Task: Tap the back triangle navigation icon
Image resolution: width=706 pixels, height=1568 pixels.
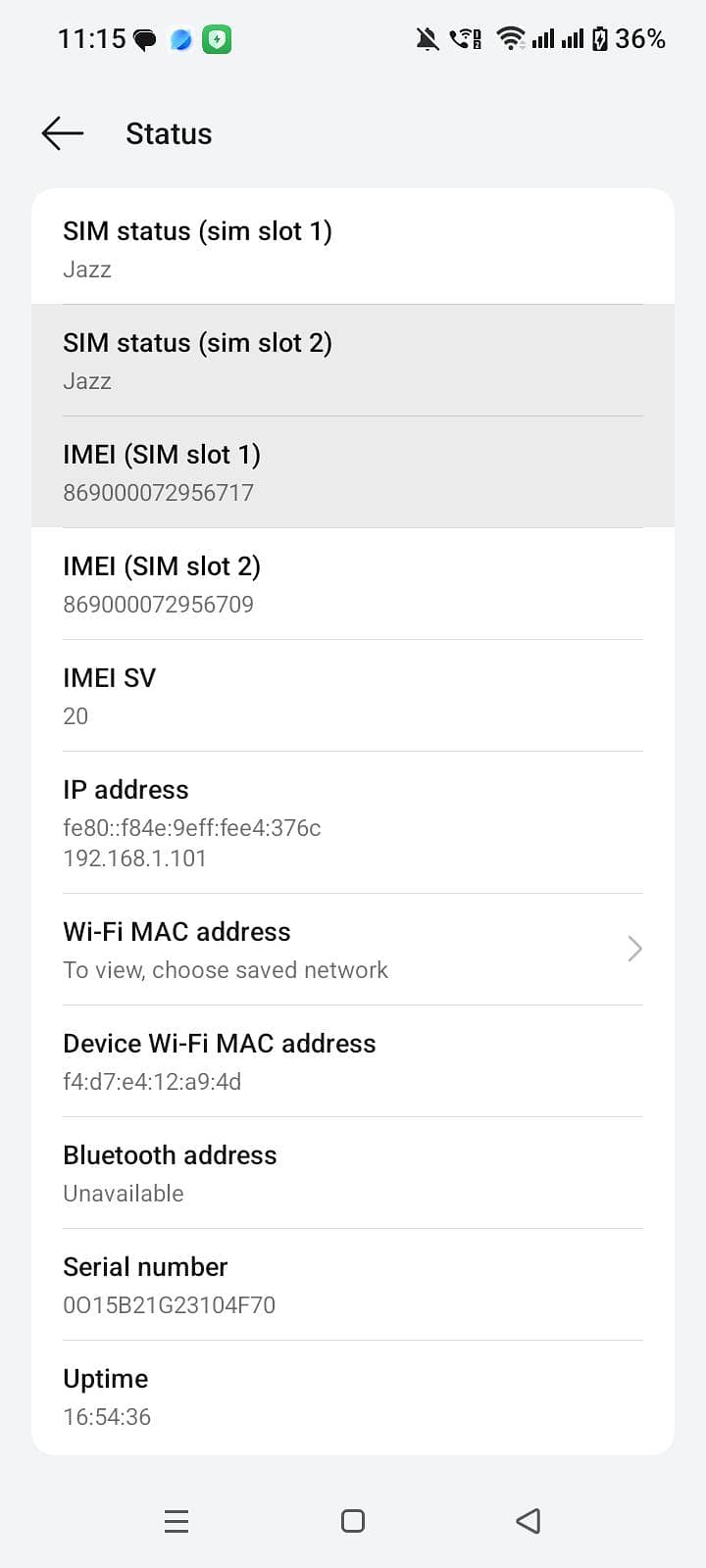Action: click(x=529, y=1521)
